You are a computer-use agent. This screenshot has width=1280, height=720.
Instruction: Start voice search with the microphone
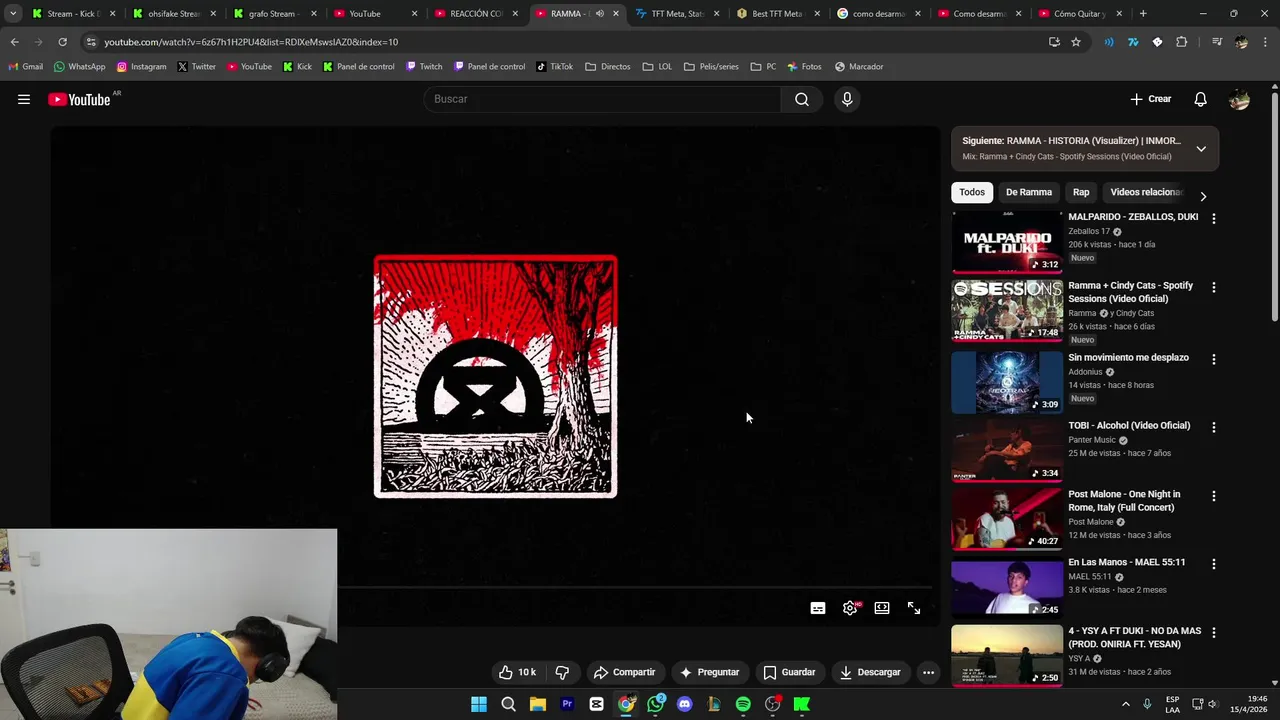coord(847,99)
